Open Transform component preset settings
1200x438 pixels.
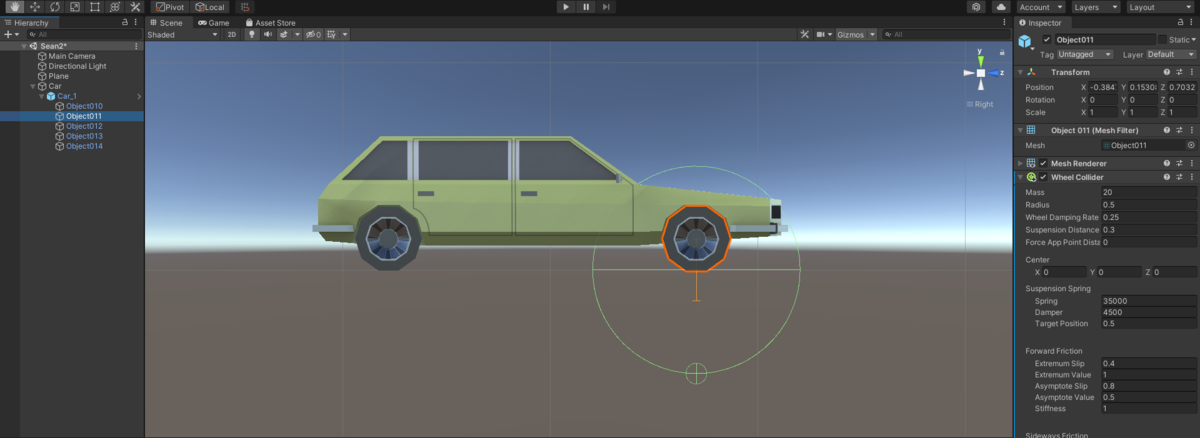pos(1179,72)
